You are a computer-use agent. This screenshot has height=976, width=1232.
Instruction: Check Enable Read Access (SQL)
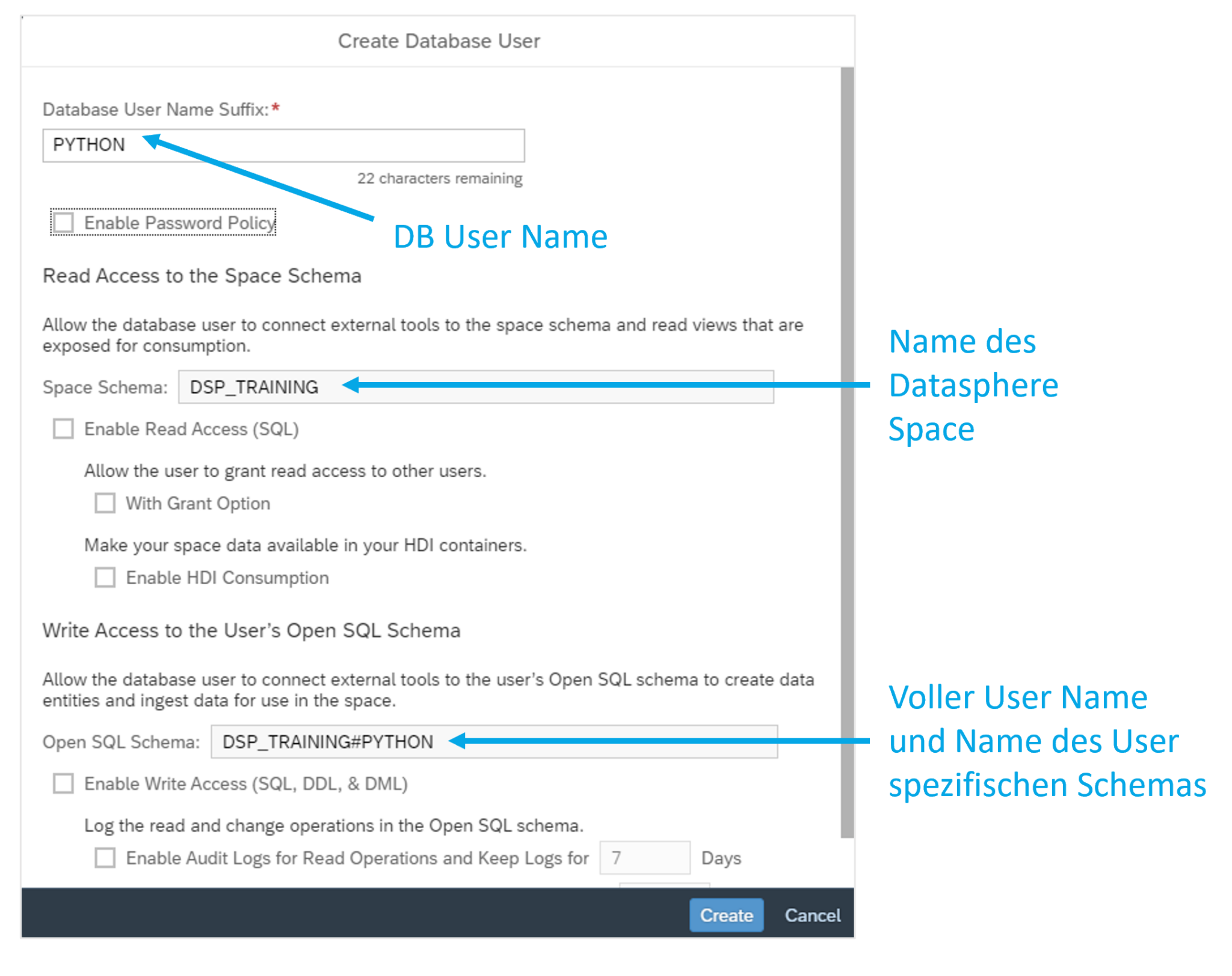(x=63, y=429)
